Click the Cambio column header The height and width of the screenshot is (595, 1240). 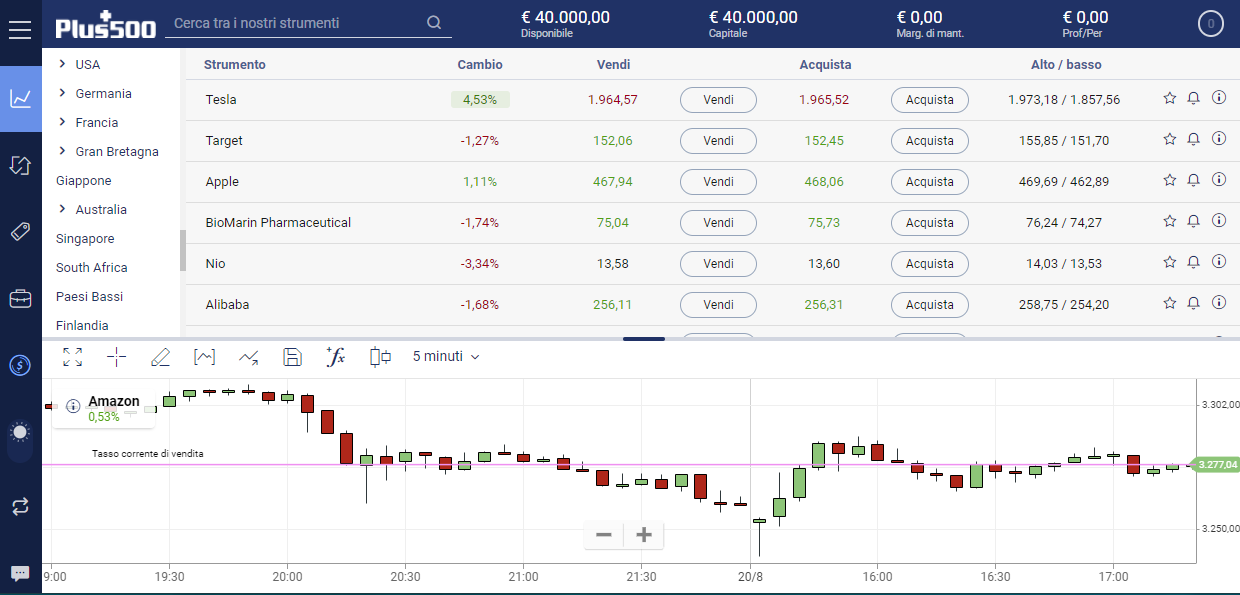point(480,65)
